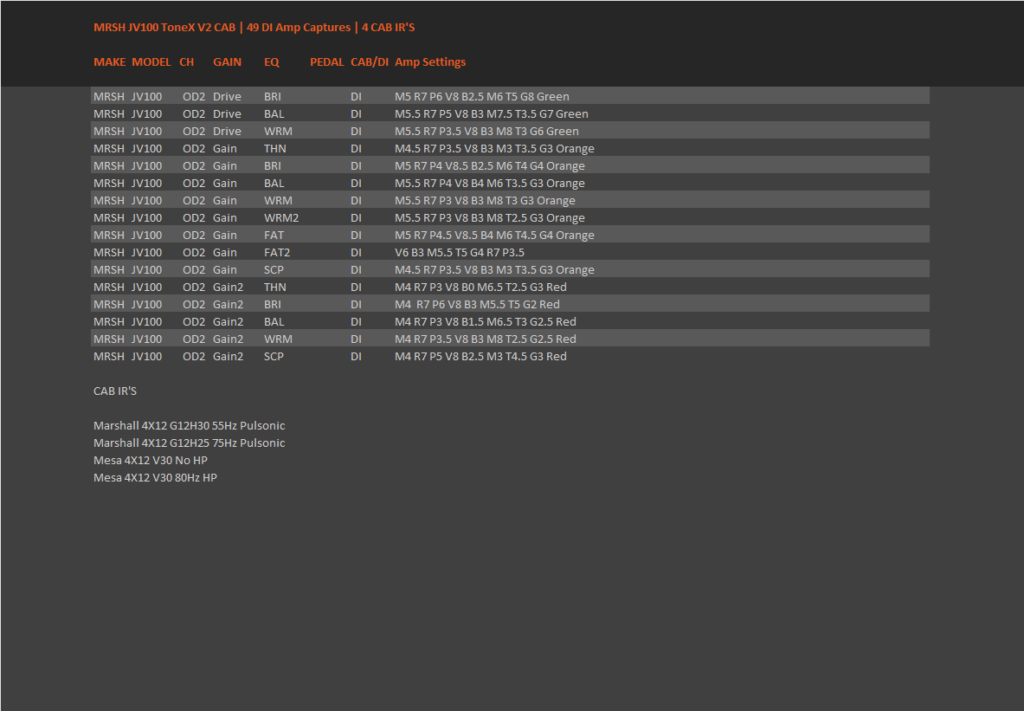Screen dimensions: 1024x711
Task: Click "M4 R7 P3 V8 B0 M6.5 T2.5 G3 Red"
Action: point(481,287)
